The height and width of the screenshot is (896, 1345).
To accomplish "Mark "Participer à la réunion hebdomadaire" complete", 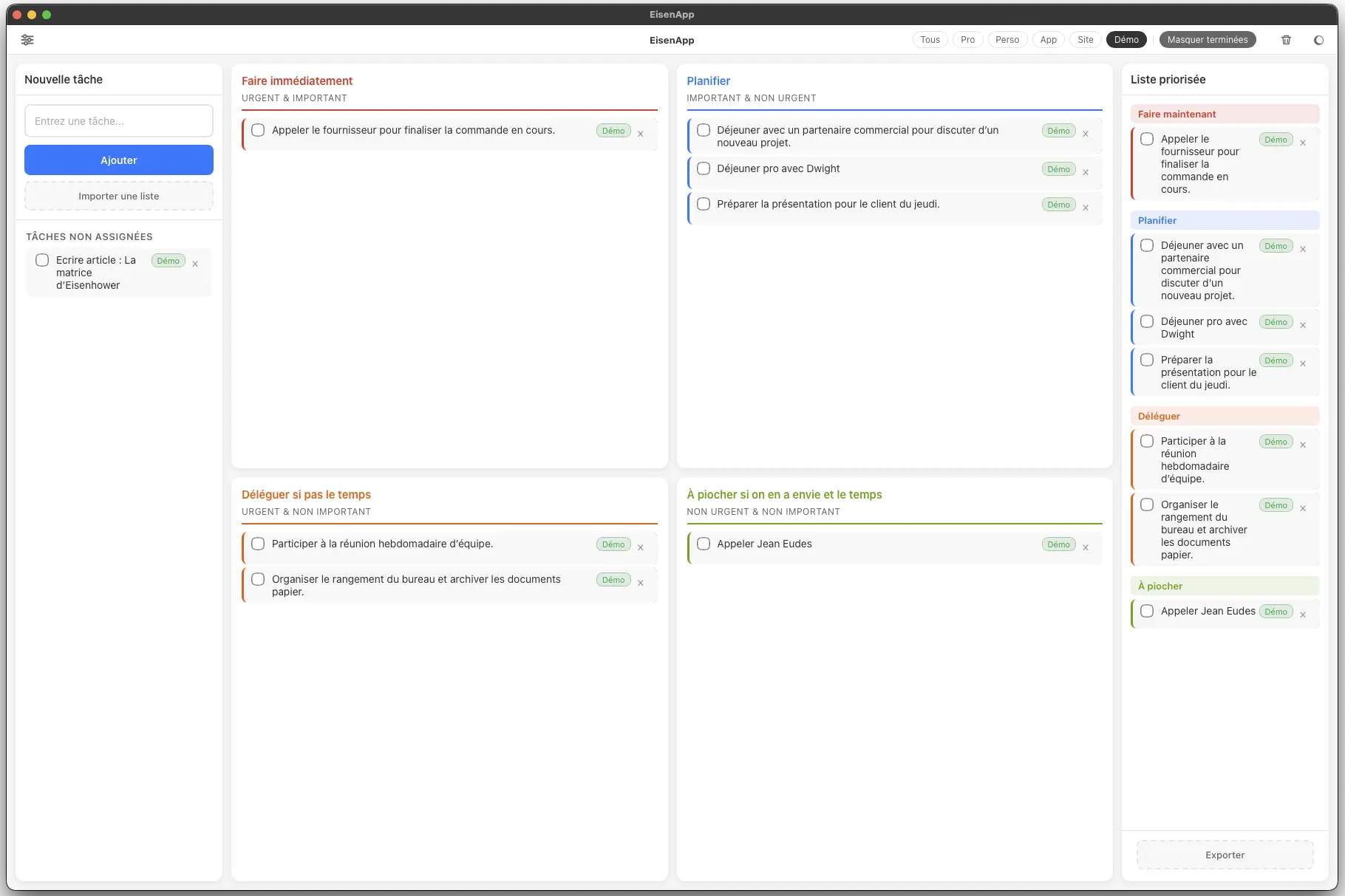I will pos(258,544).
